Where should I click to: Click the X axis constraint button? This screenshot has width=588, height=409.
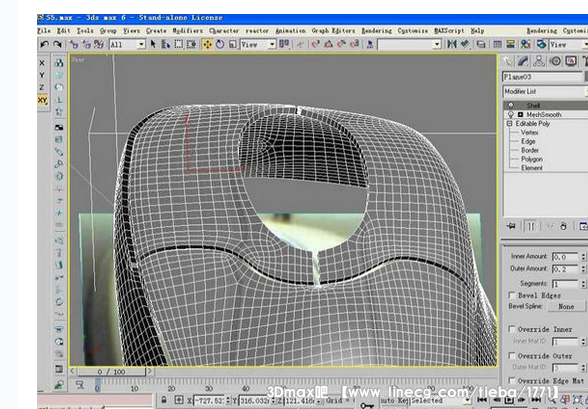[x=42, y=63]
